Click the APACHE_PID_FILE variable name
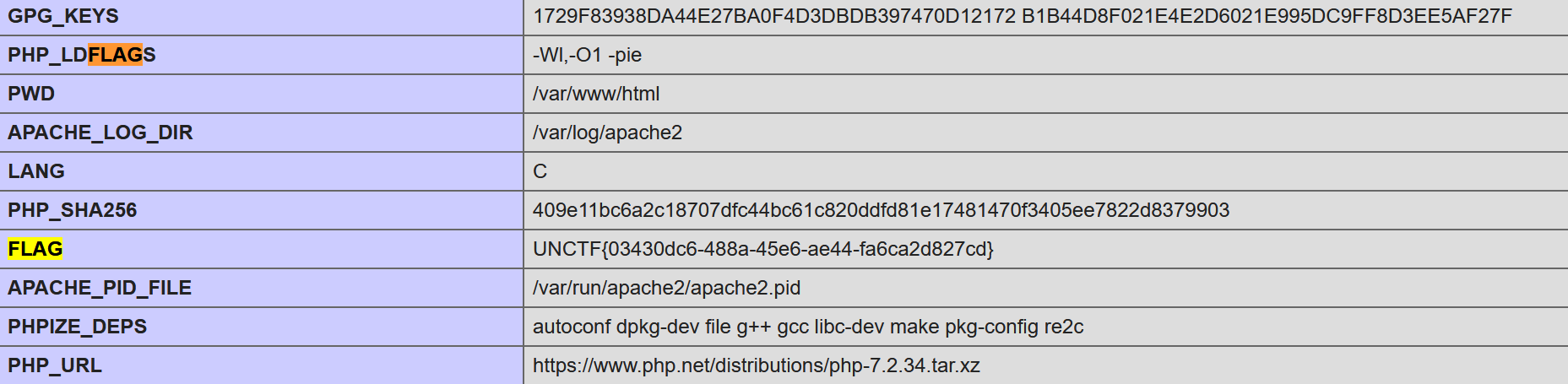This screenshot has width=1568, height=384. (100, 288)
